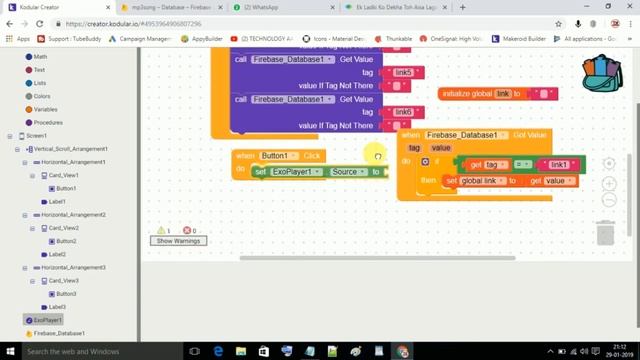
Task: Select Button1 in component tree
Action: 62,189
